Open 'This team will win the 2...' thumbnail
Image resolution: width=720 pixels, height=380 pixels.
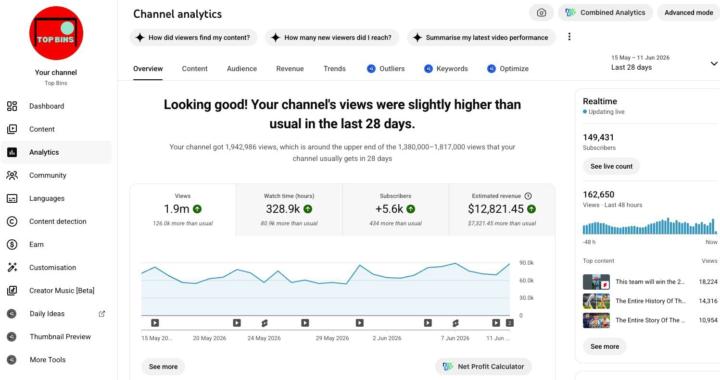pyautogui.click(x=596, y=282)
